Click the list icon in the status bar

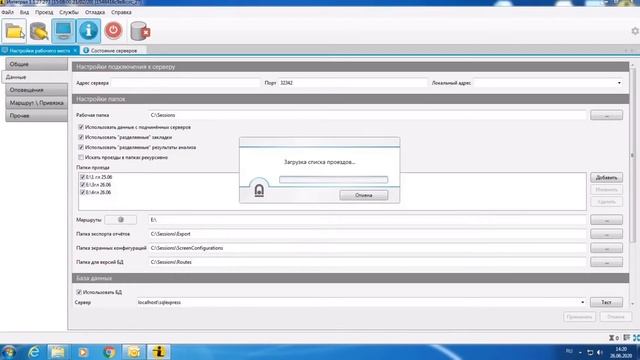point(627,338)
